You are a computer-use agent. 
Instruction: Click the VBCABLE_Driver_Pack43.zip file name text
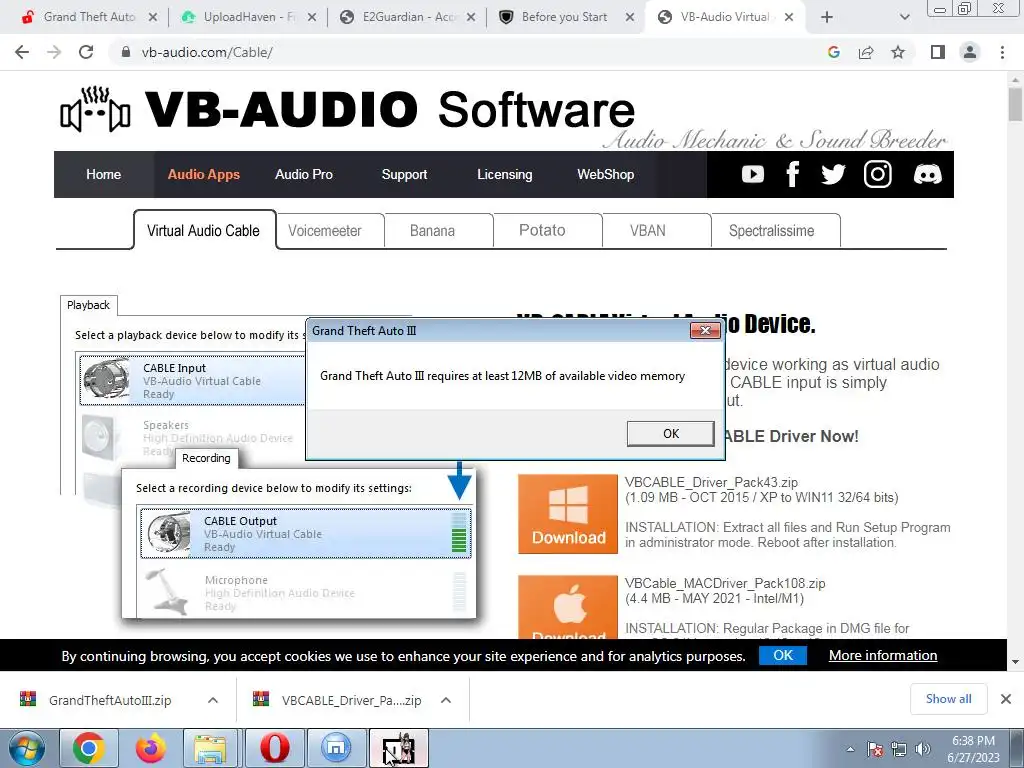point(711,482)
